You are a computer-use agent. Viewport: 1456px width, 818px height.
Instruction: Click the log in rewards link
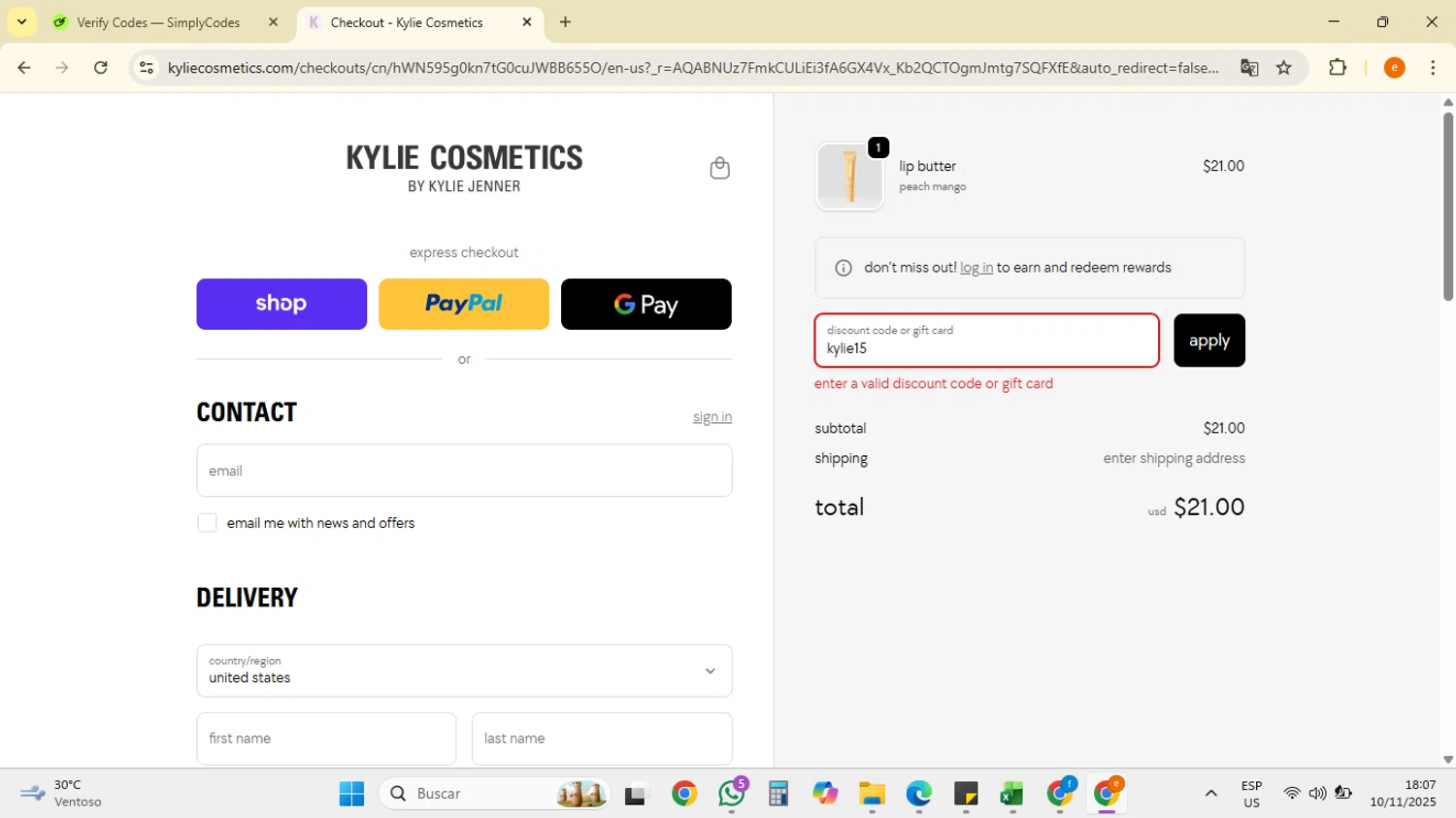[976, 268]
